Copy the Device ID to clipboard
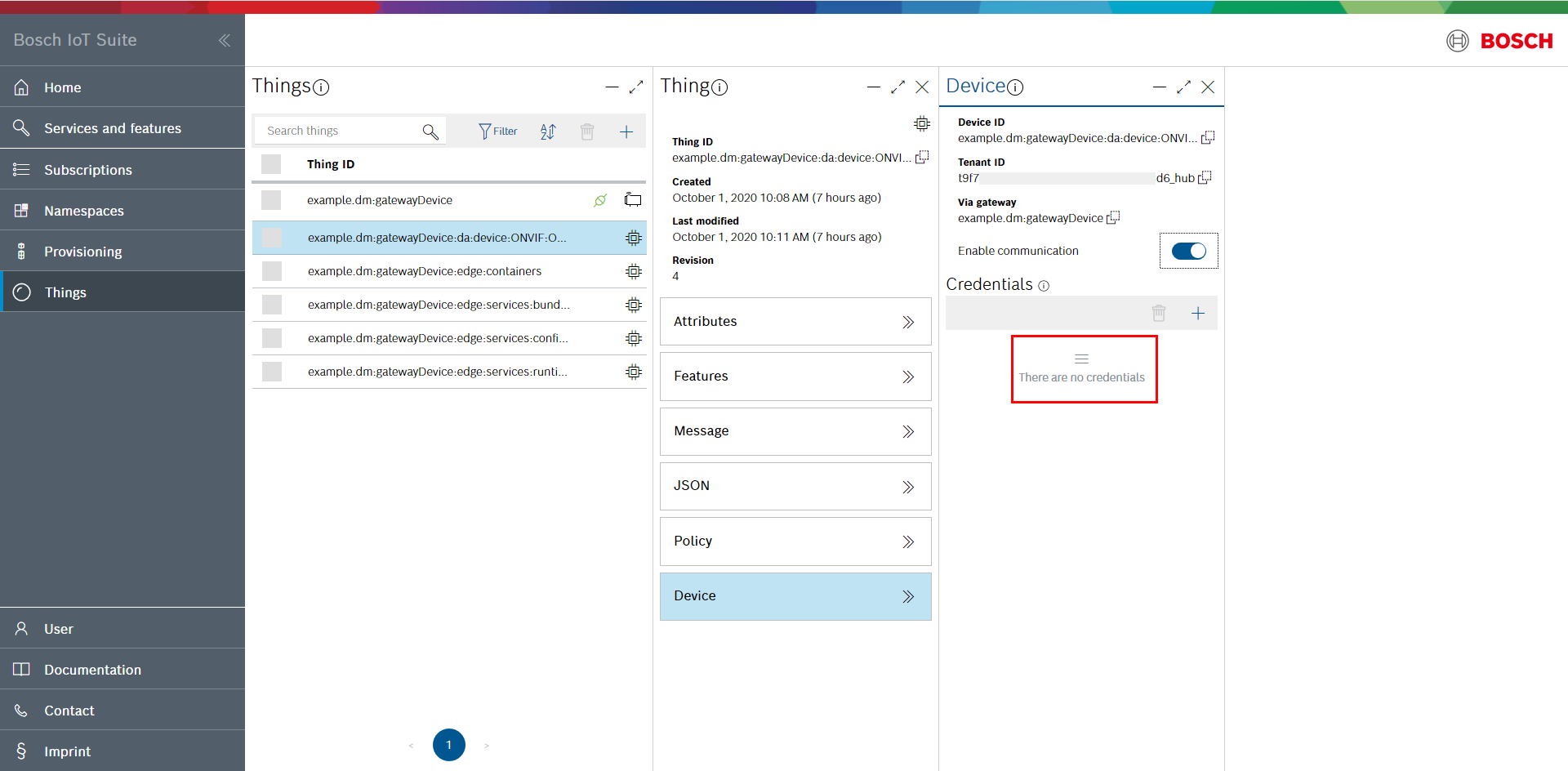This screenshot has width=1568, height=771. tap(1208, 137)
